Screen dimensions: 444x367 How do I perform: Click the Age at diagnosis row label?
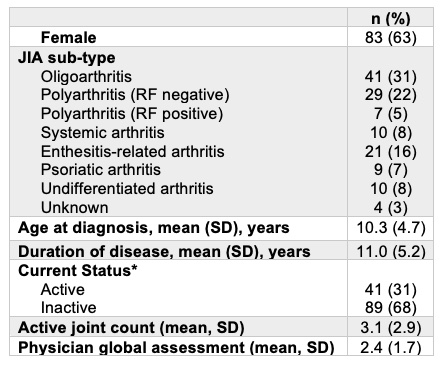point(154,228)
